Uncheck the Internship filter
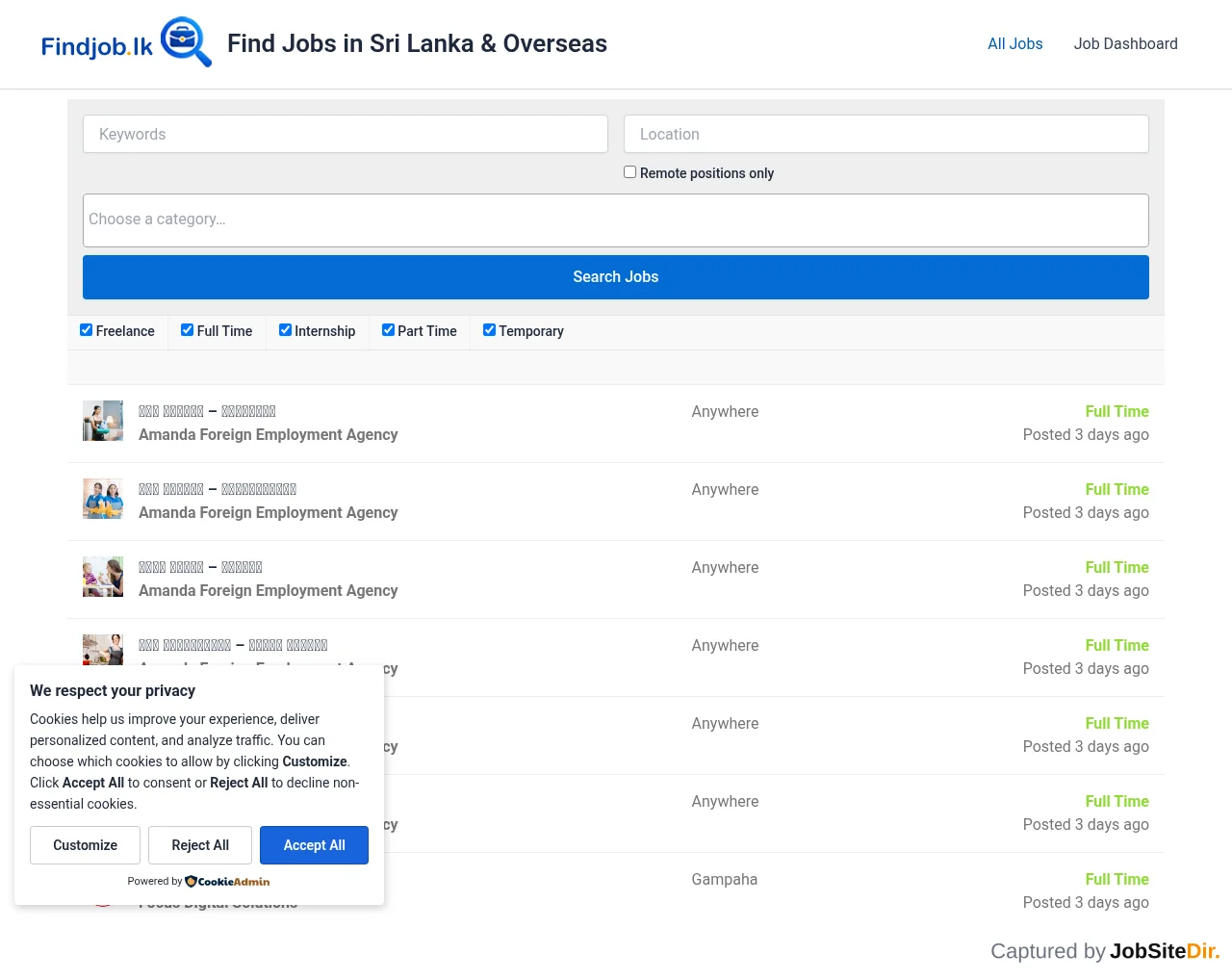Screen dimensions: 1232x980 (x=286, y=330)
